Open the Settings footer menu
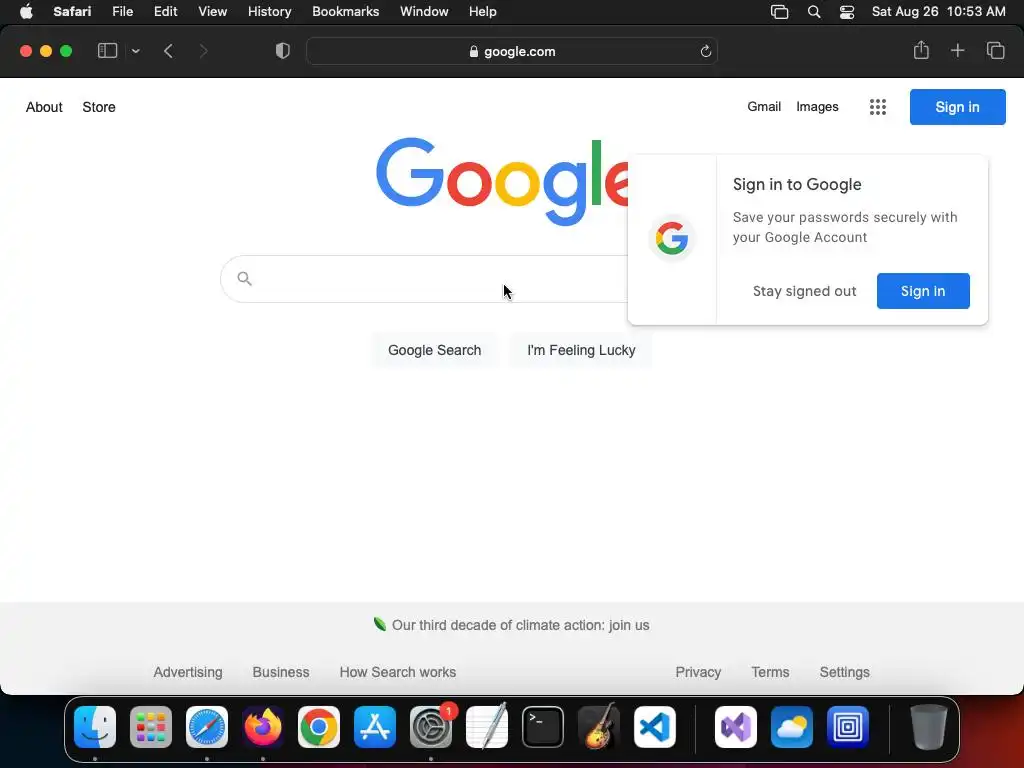The width and height of the screenshot is (1024, 768). [x=844, y=672]
